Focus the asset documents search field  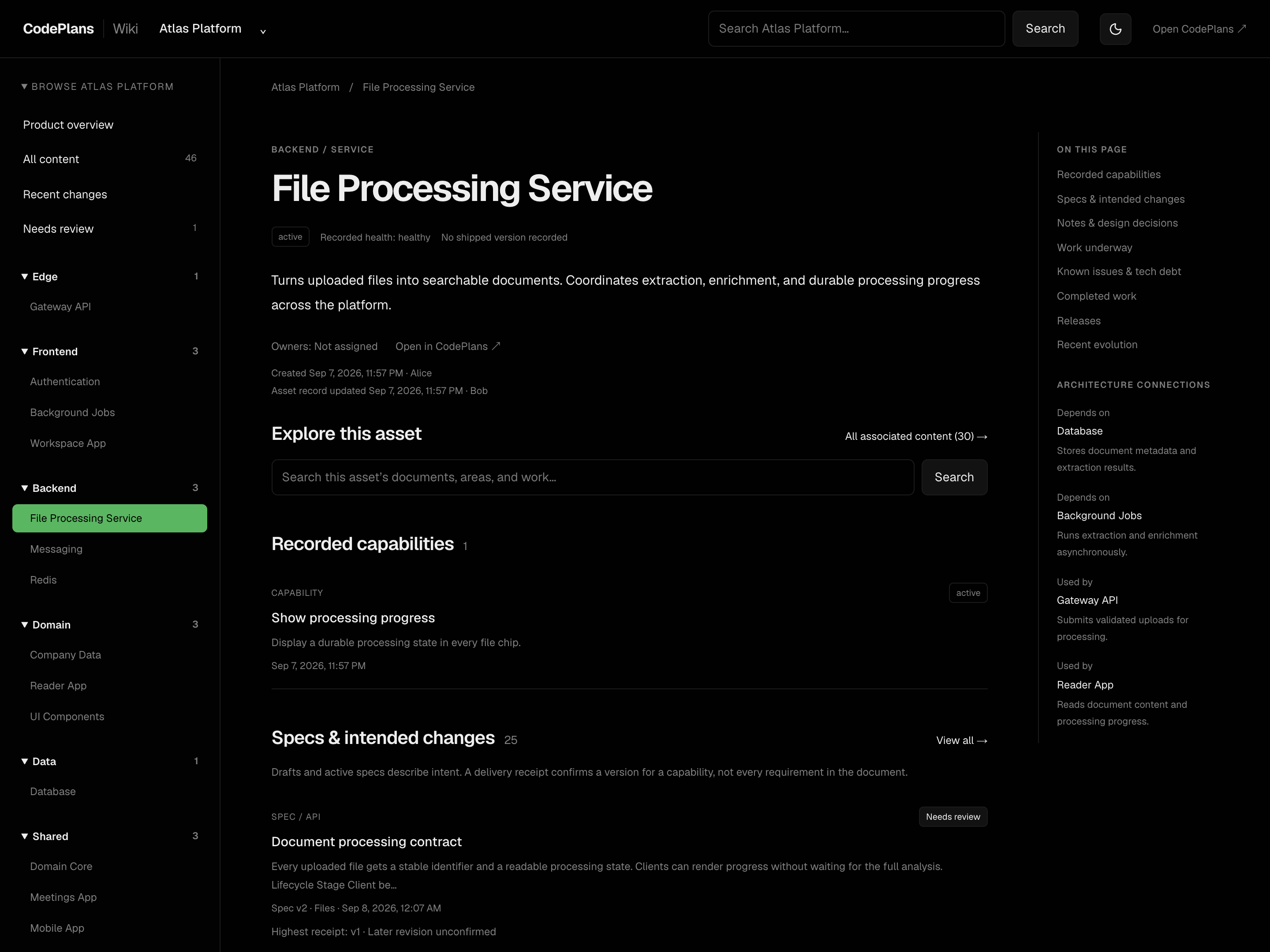coord(593,477)
